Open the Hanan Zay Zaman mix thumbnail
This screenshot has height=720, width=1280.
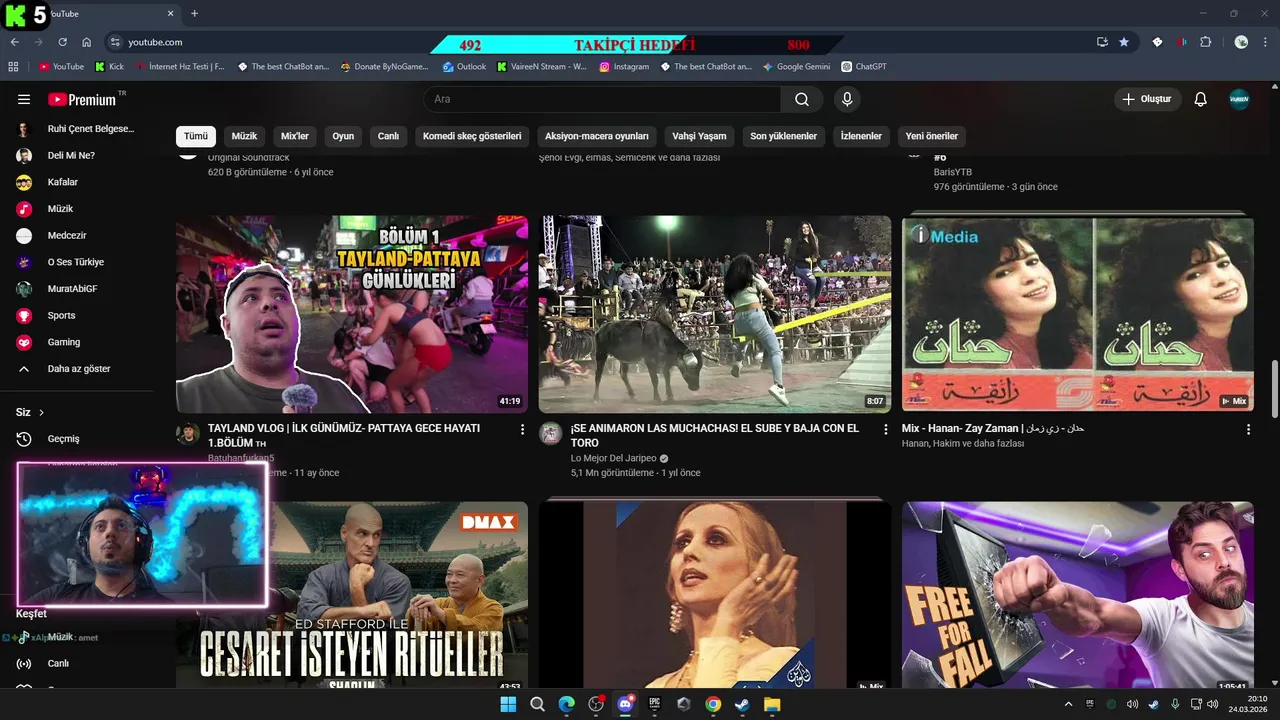coord(1077,314)
